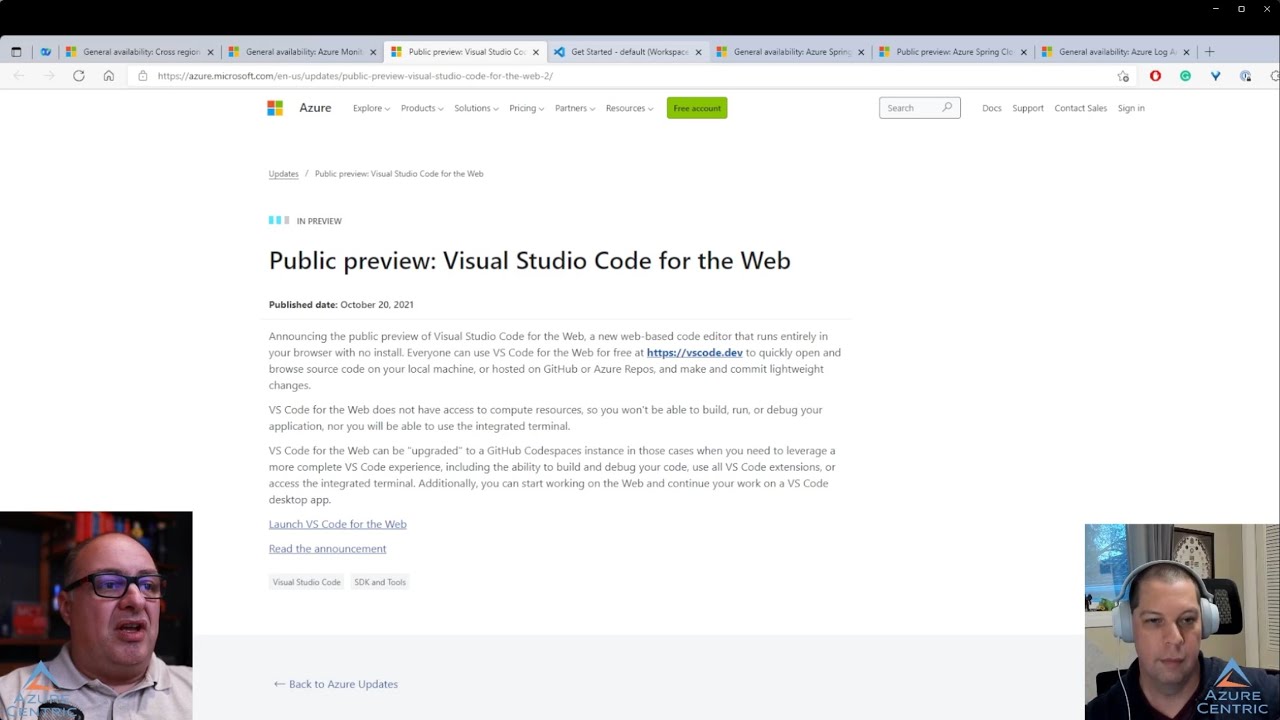Click Back to Azure Updates
Screen dimensions: 1280x720
[335, 684]
